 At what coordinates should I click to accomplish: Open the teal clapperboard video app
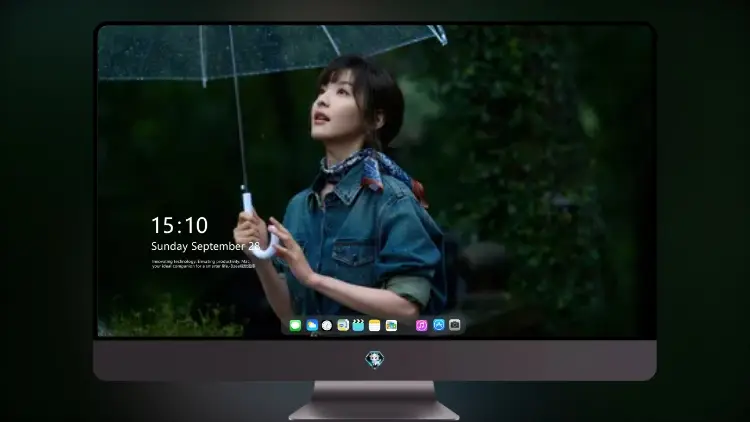click(x=358, y=326)
